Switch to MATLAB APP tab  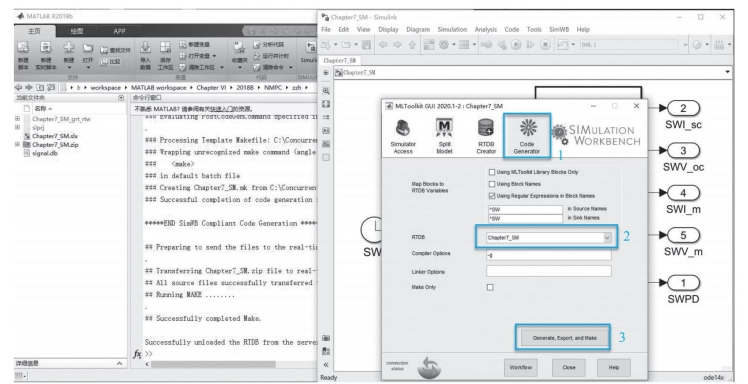coord(119,31)
